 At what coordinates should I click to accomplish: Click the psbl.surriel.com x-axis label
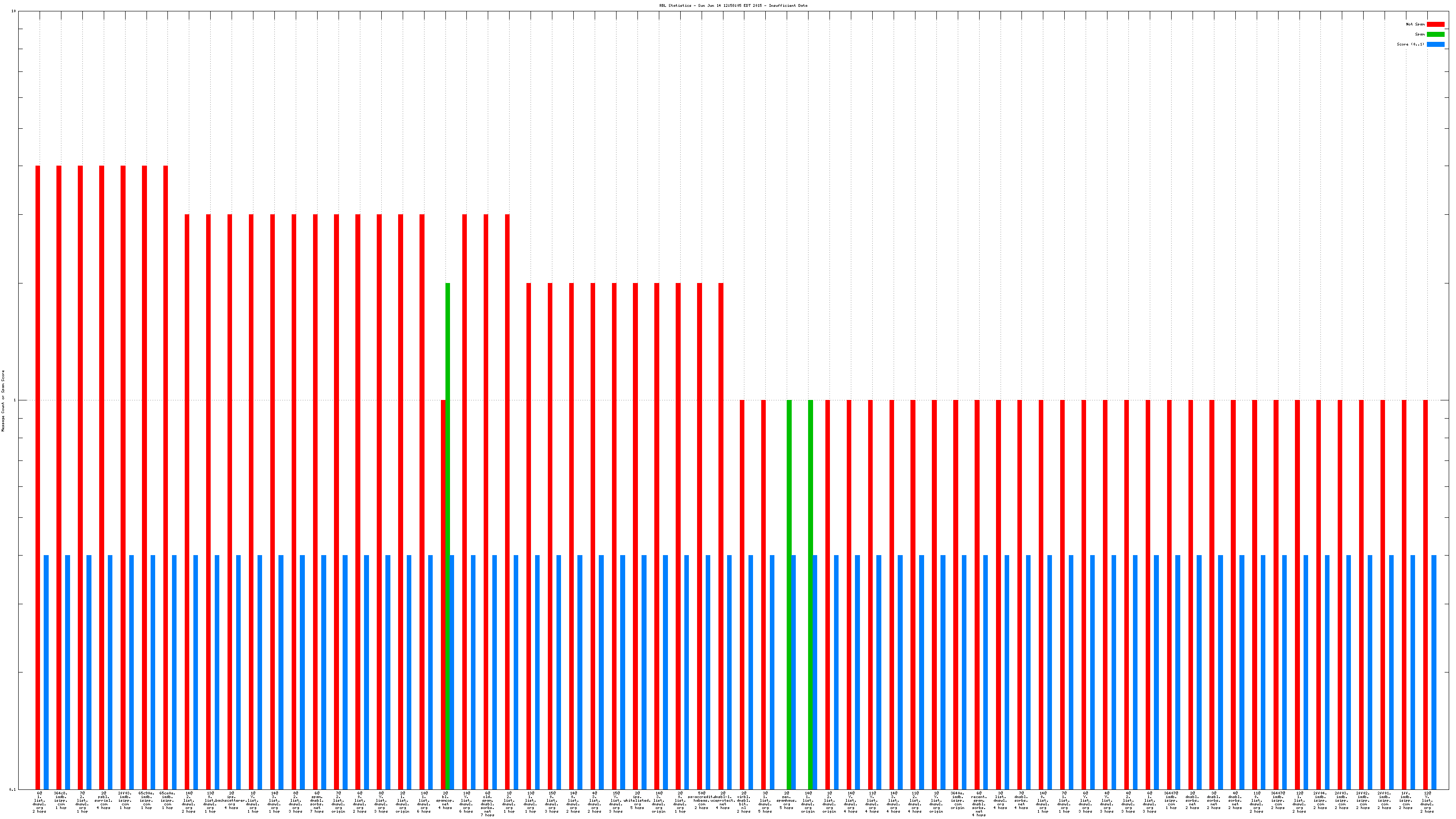(103, 801)
